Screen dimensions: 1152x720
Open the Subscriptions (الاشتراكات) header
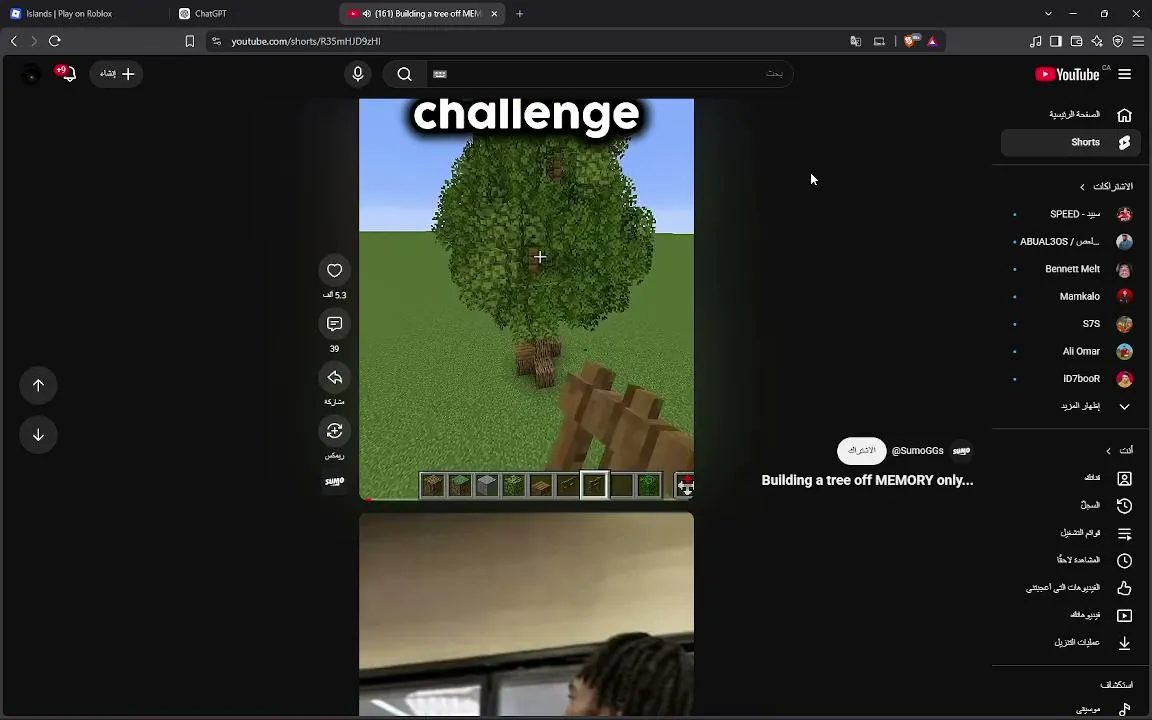coord(1106,187)
